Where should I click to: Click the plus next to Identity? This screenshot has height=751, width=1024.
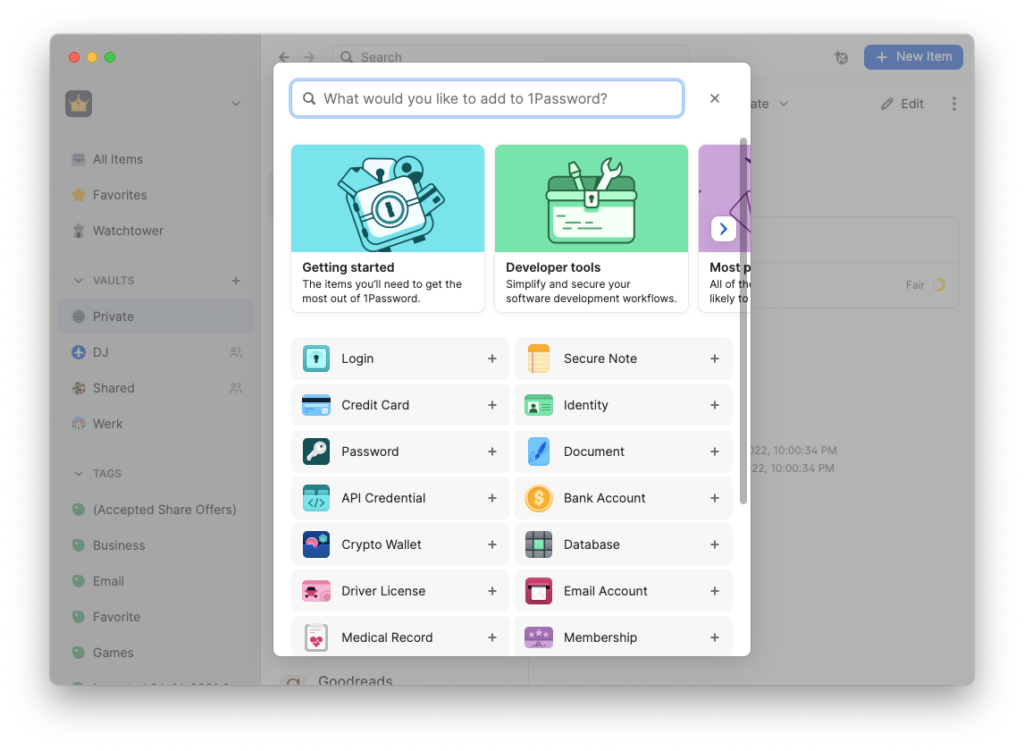point(714,405)
